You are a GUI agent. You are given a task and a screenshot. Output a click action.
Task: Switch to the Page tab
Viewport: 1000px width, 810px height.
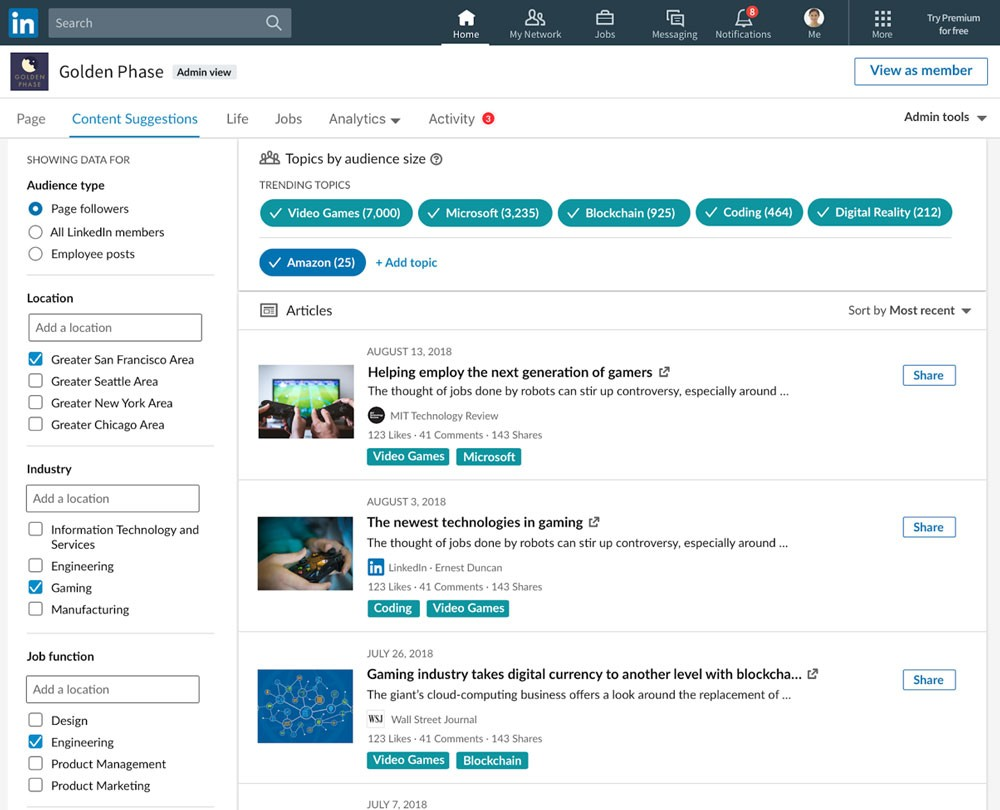pos(31,119)
